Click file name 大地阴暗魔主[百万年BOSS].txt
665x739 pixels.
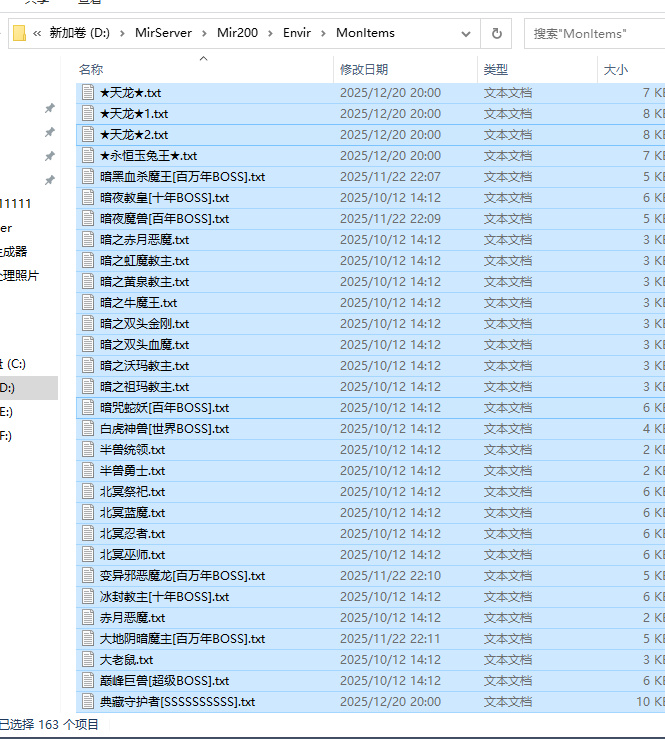point(182,639)
